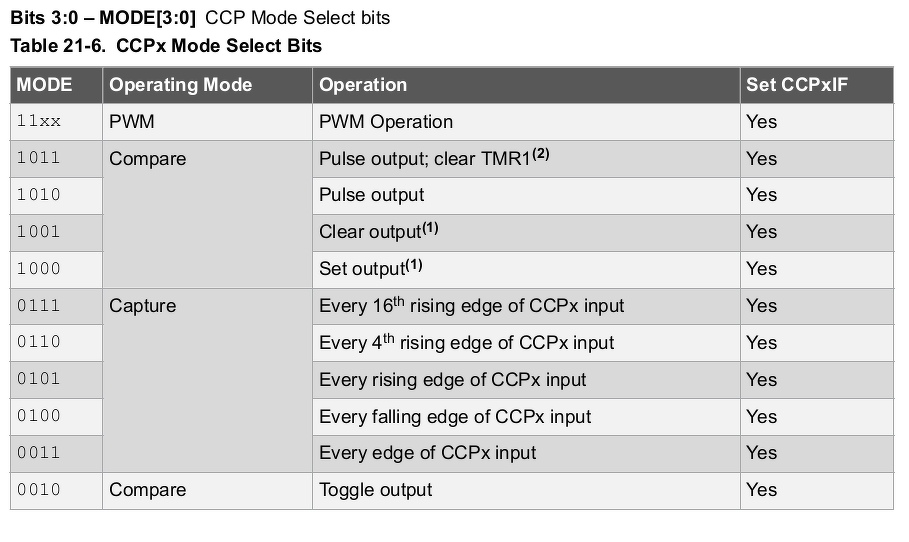Screen dimensions: 909x542
Task: Select the 1010 mode value
Action: click(39, 195)
